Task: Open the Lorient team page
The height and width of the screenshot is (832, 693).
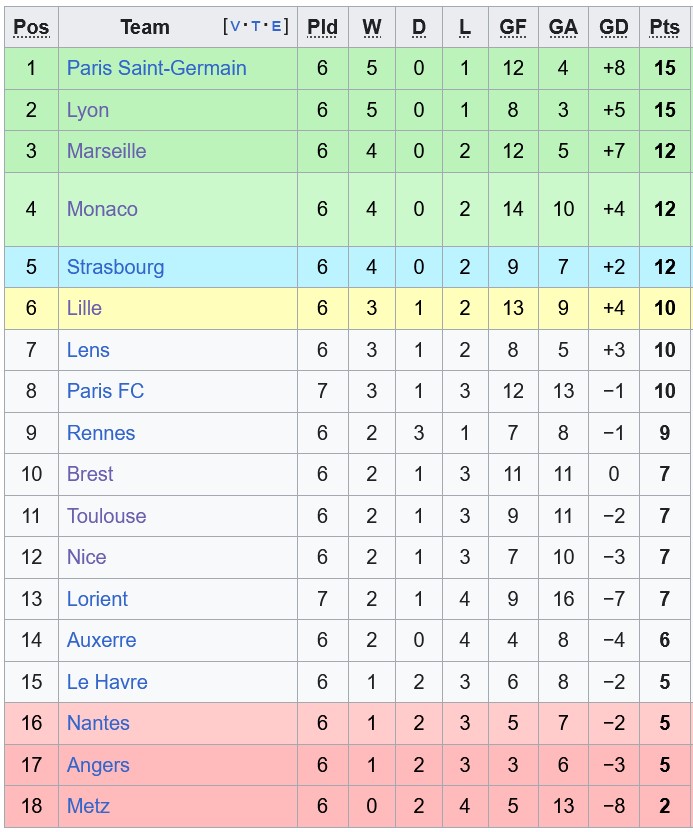Action: [x=97, y=599]
